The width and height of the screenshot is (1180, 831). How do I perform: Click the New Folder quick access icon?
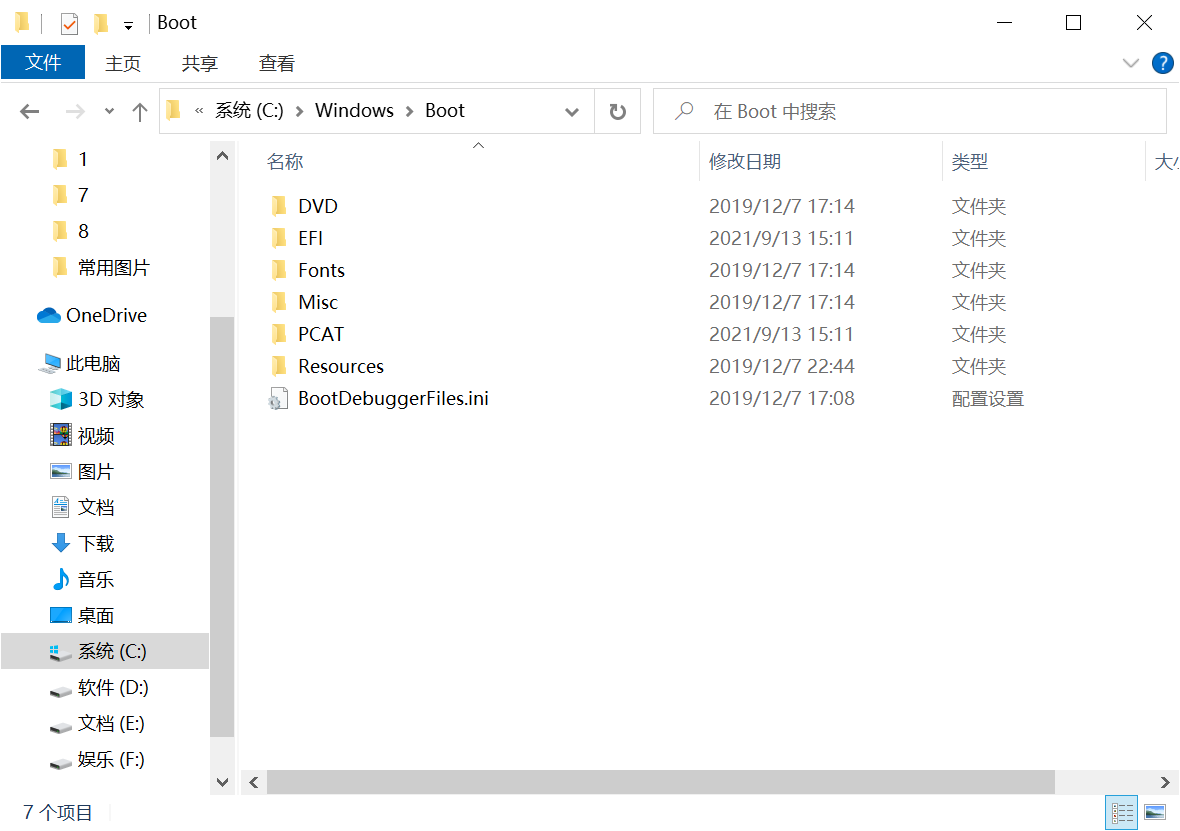pos(101,24)
